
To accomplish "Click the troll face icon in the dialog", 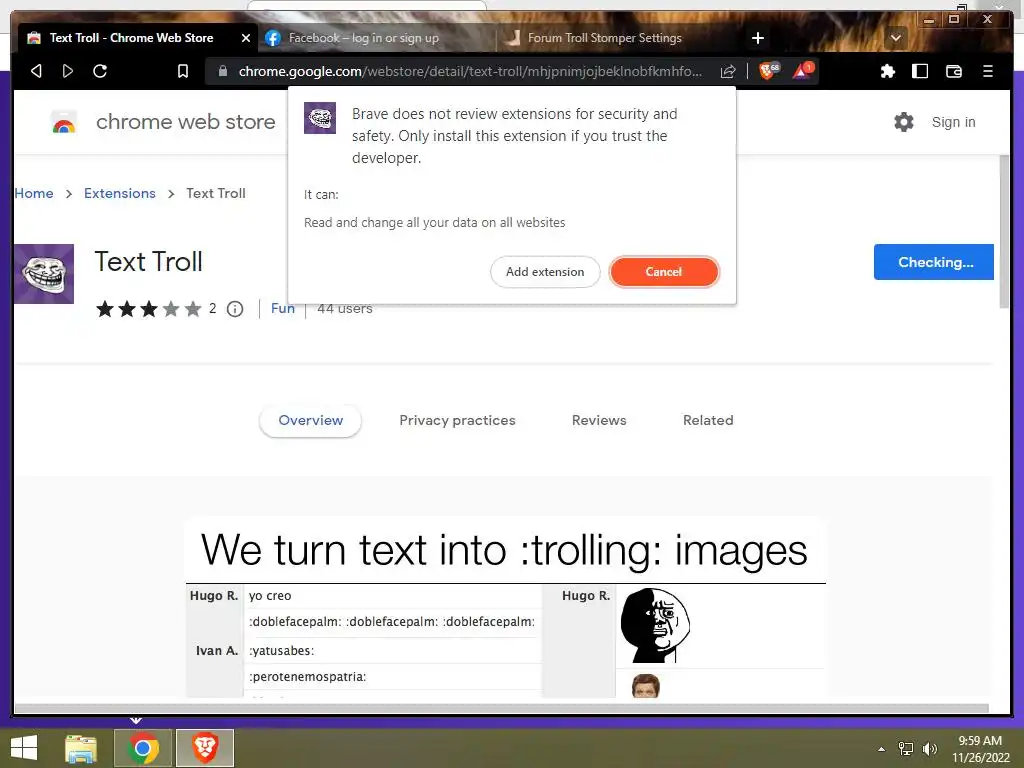I will tap(320, 118).
